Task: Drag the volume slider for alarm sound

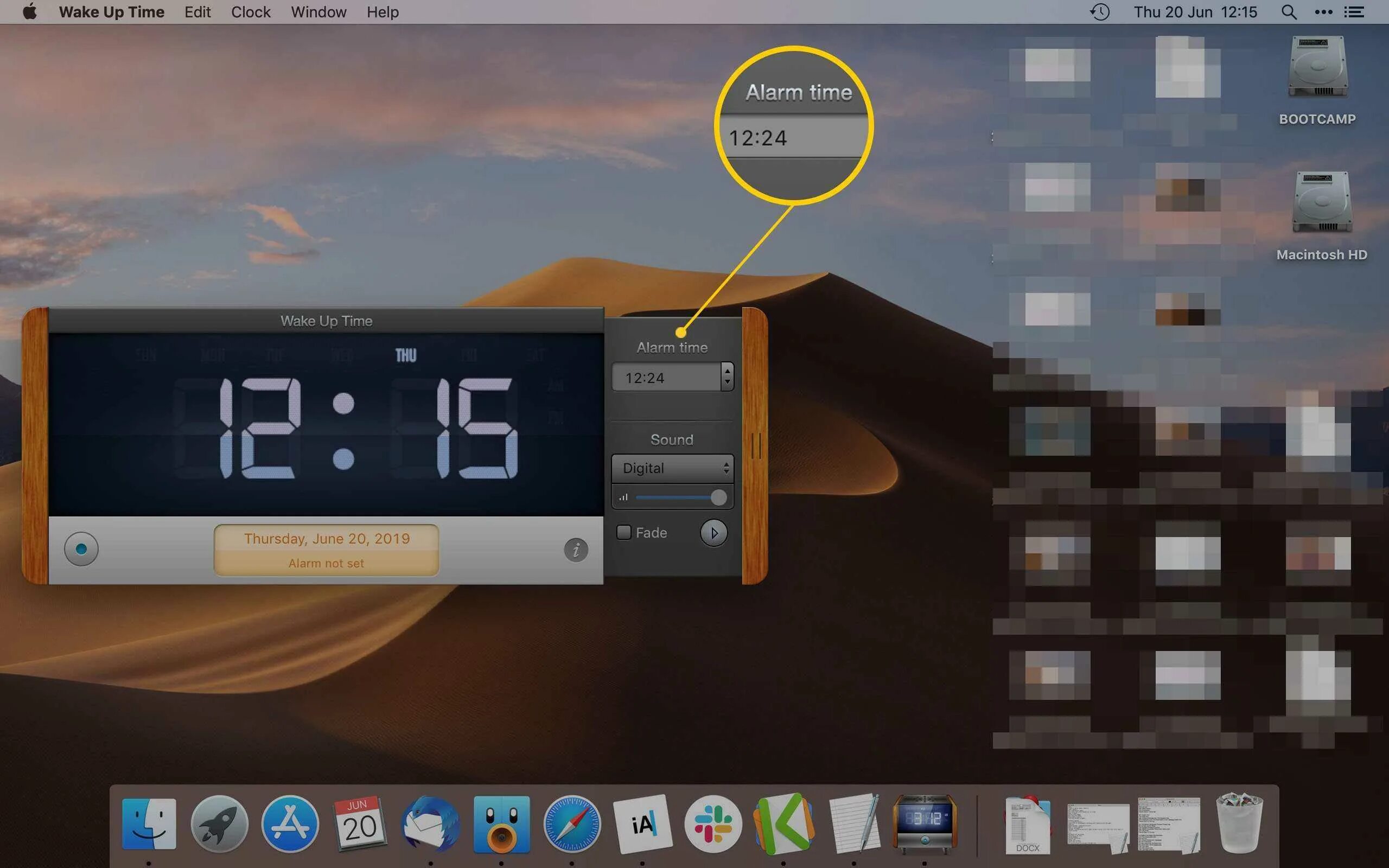Action: point(718,497)
